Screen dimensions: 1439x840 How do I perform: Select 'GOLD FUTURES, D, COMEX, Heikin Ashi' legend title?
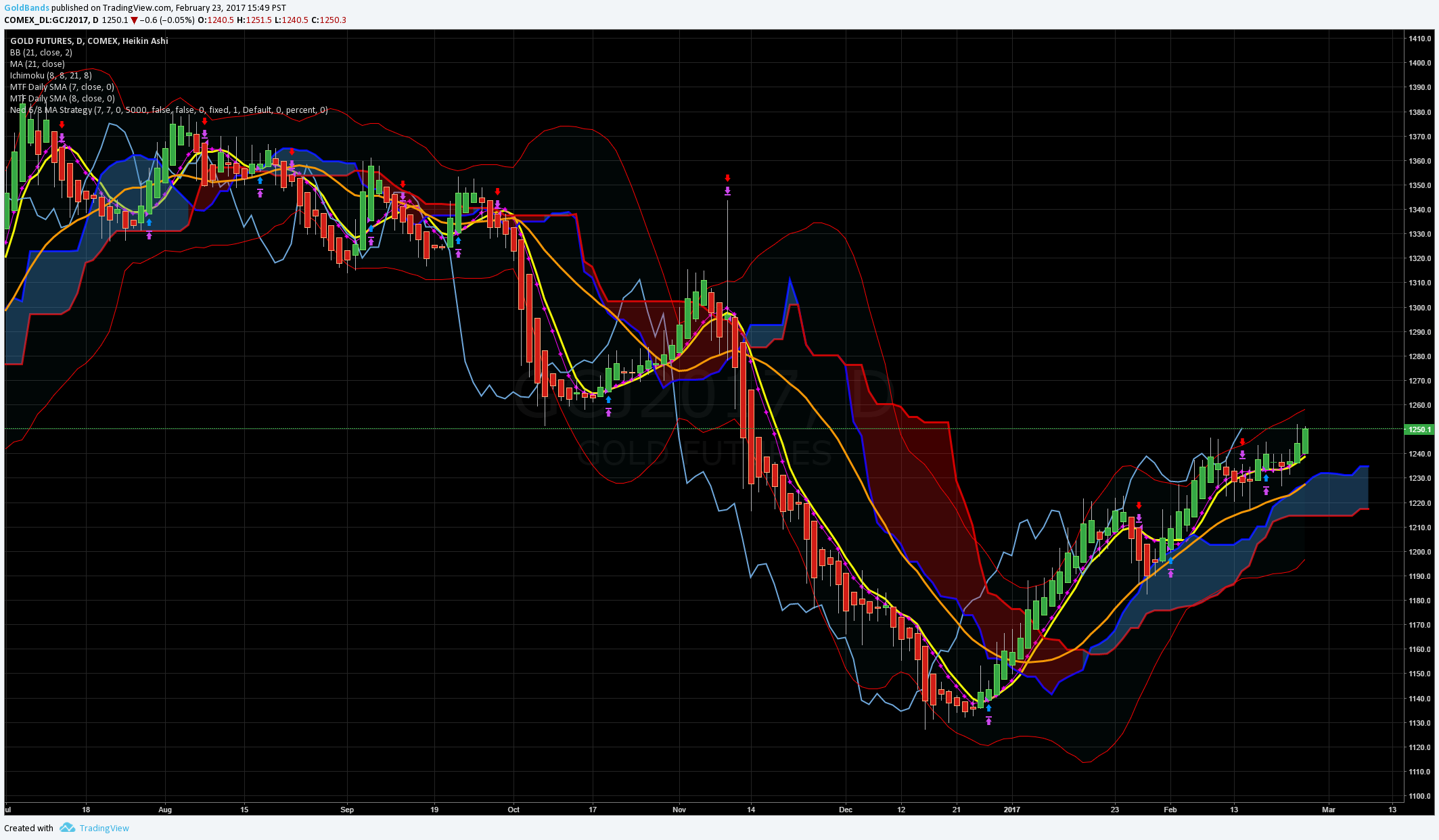pos(89,41)
